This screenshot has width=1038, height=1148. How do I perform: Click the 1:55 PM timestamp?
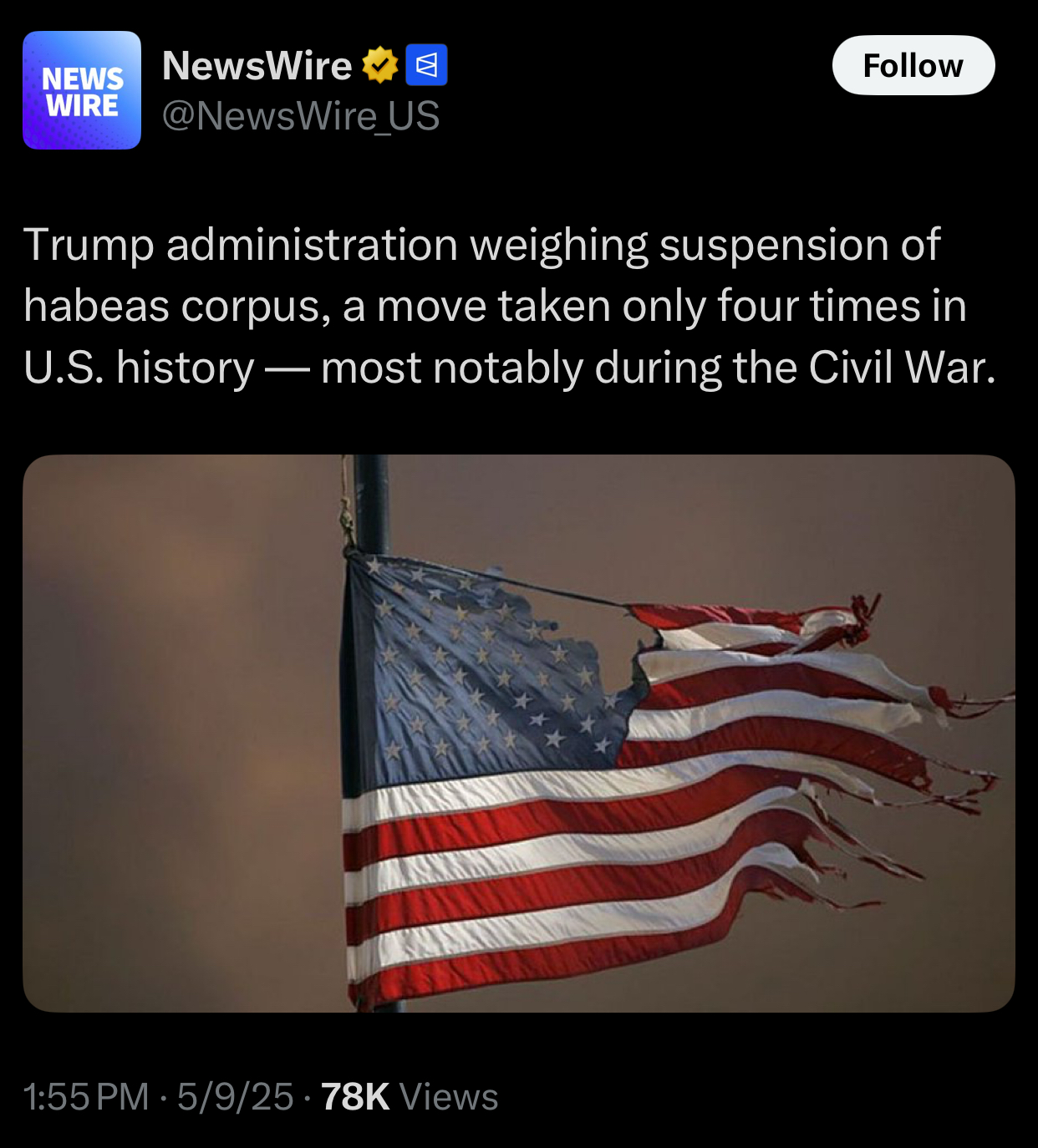point(86,1096)
